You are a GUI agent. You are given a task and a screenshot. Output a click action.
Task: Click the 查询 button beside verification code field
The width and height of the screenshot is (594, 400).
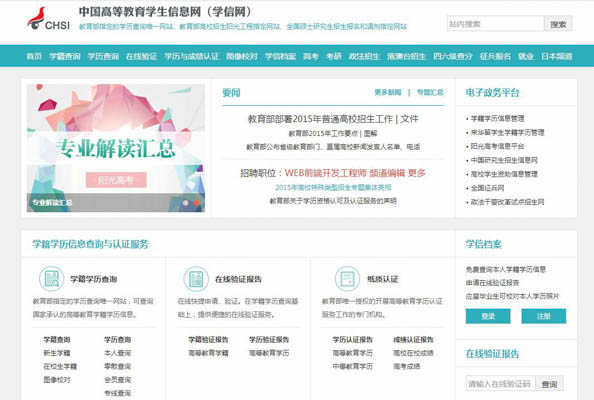(549, 384)
